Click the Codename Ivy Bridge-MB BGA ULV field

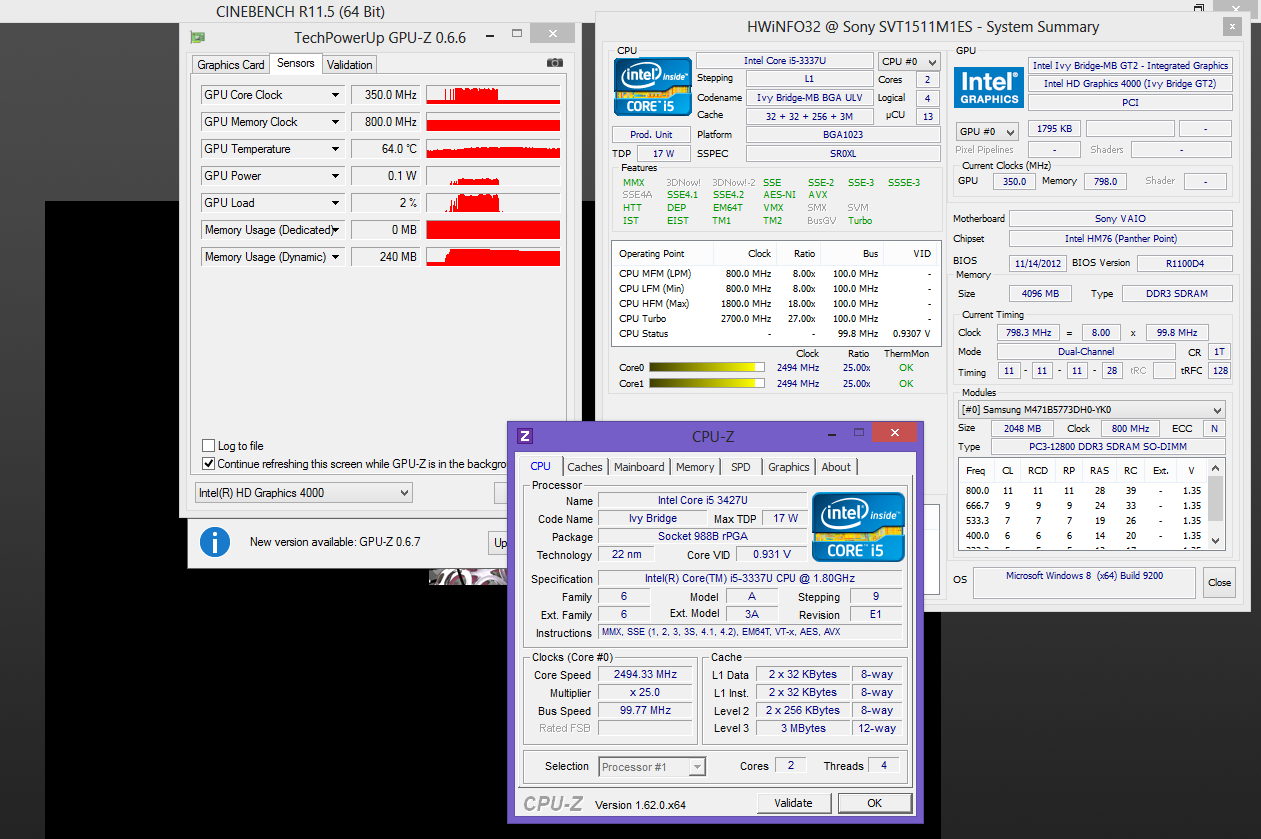point(808,98)
